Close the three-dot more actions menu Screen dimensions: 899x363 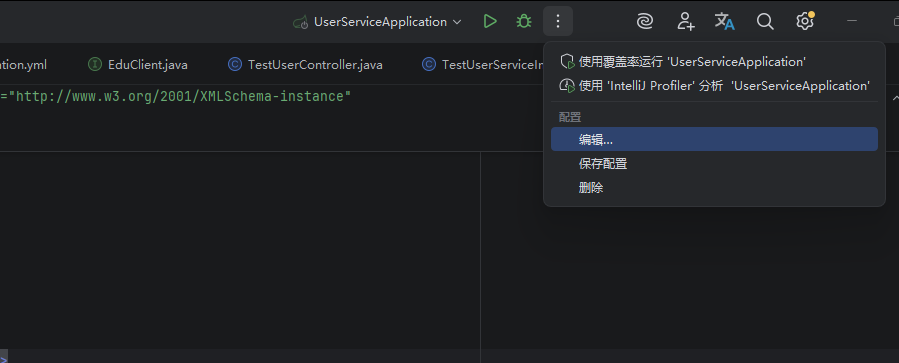click(x=558, y=22)
